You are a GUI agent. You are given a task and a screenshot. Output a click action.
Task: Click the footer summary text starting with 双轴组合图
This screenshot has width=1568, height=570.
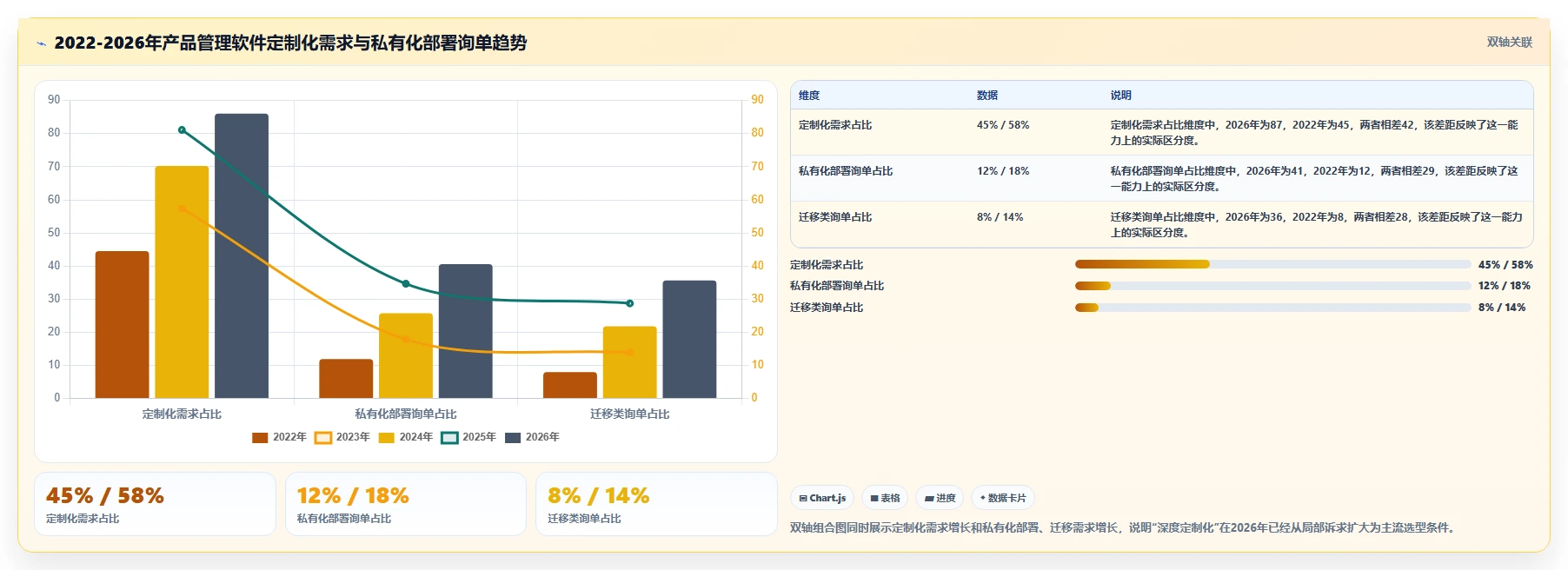tap(1125, 527)
